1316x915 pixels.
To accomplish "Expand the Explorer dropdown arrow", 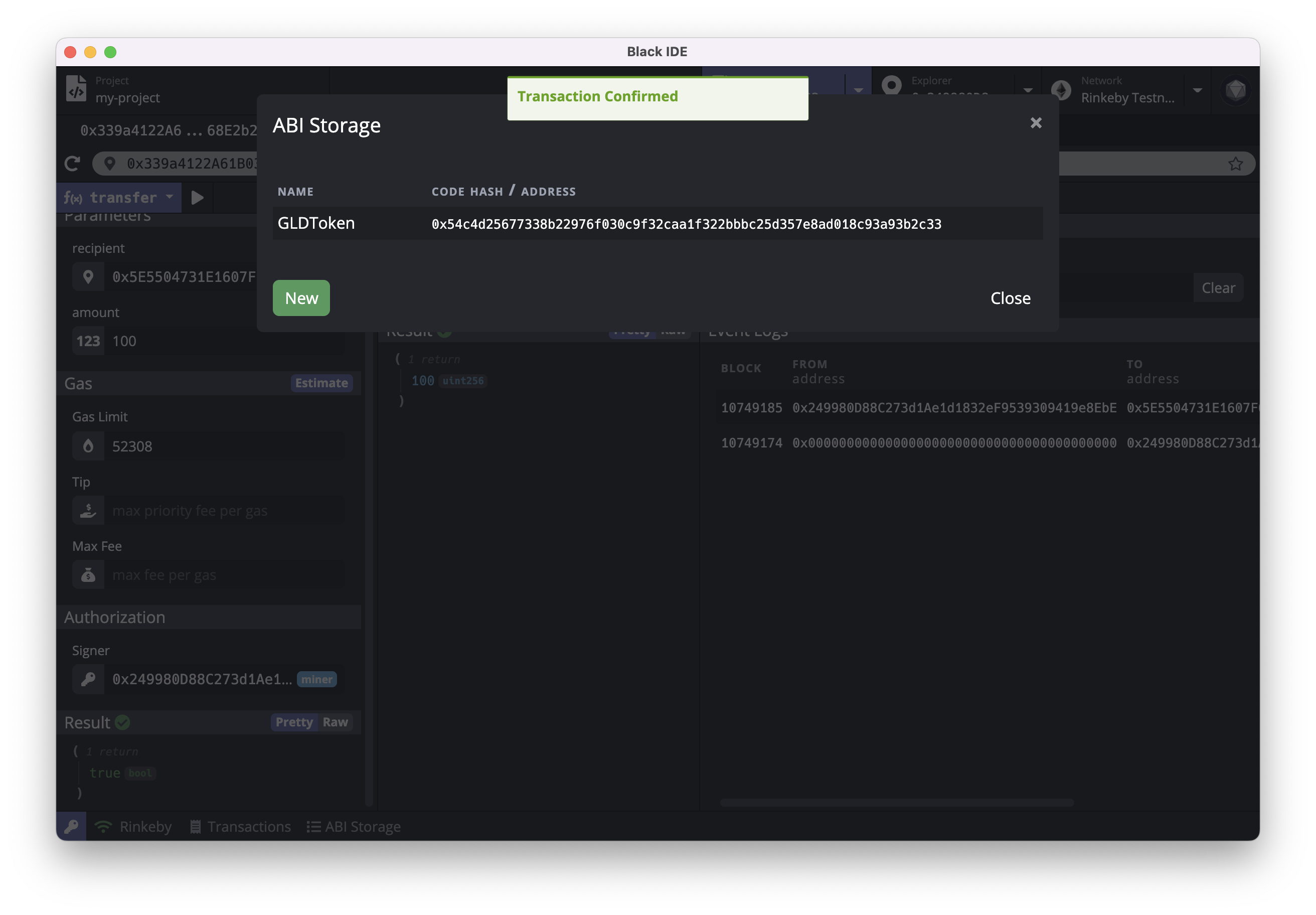I will pyautogui.click(x=1027, y=90).
